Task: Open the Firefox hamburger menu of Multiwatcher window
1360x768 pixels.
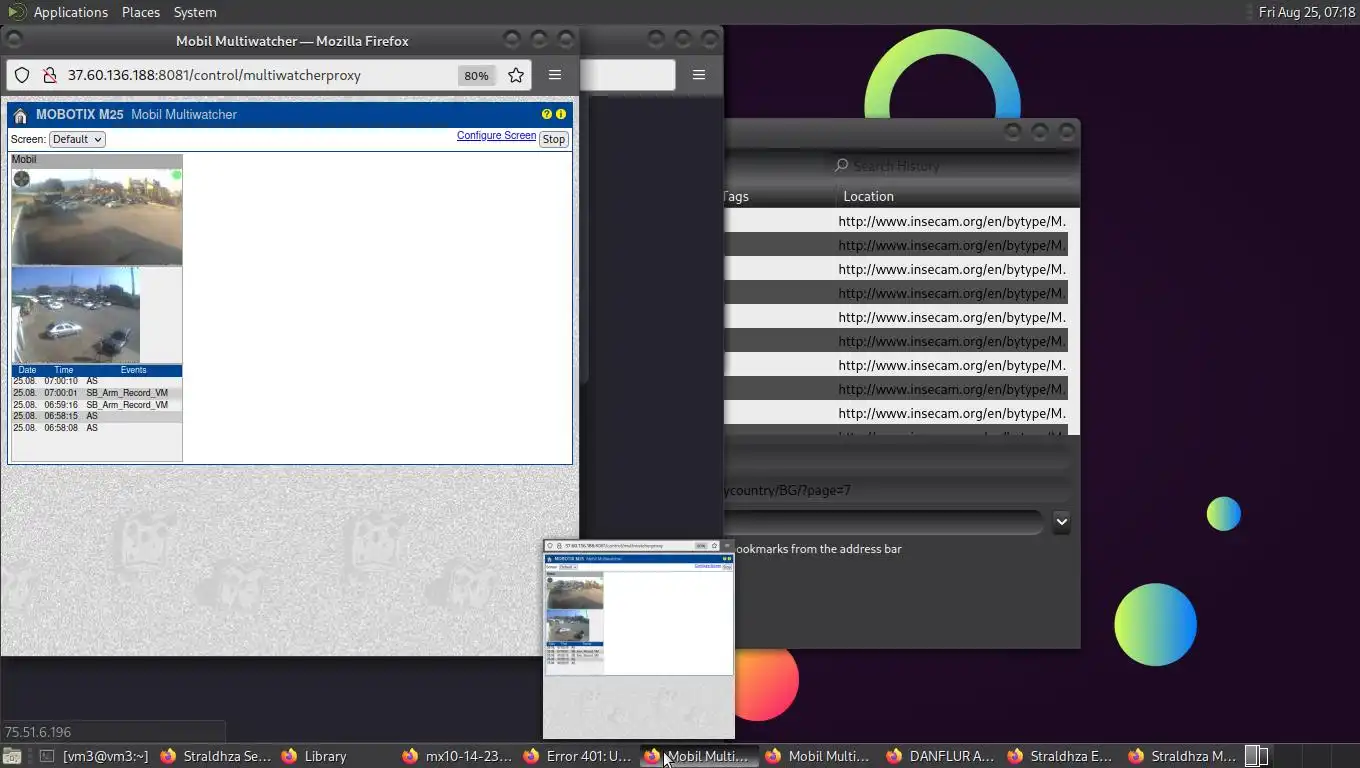Action: pos(555,75)
